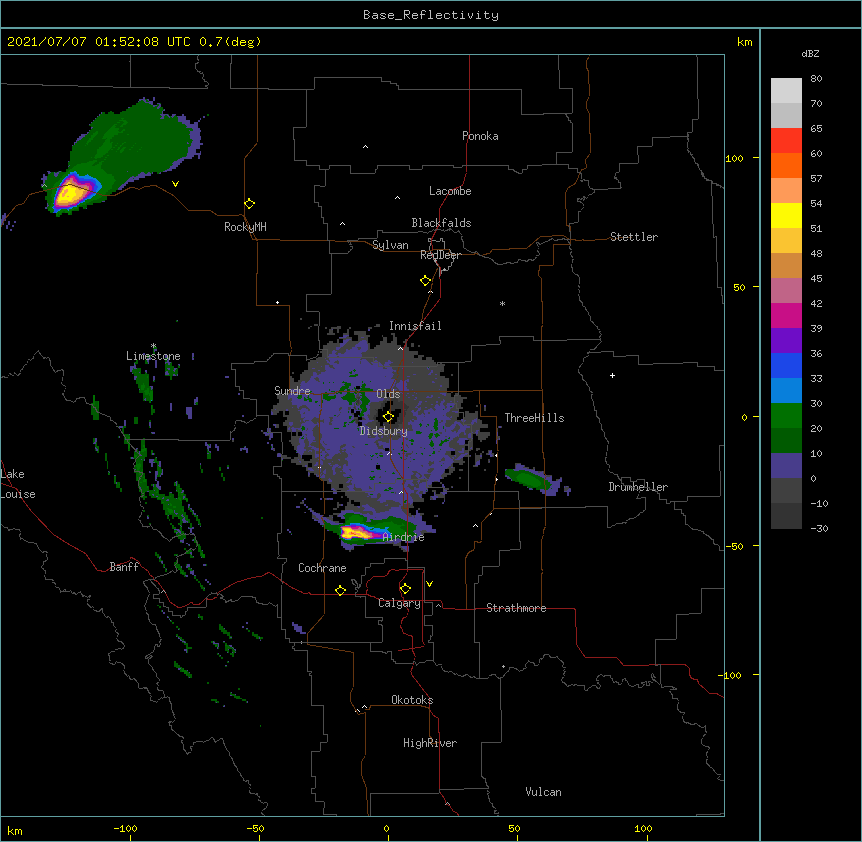Click the 0 tick on horizontal axis

tap(386, 828)
